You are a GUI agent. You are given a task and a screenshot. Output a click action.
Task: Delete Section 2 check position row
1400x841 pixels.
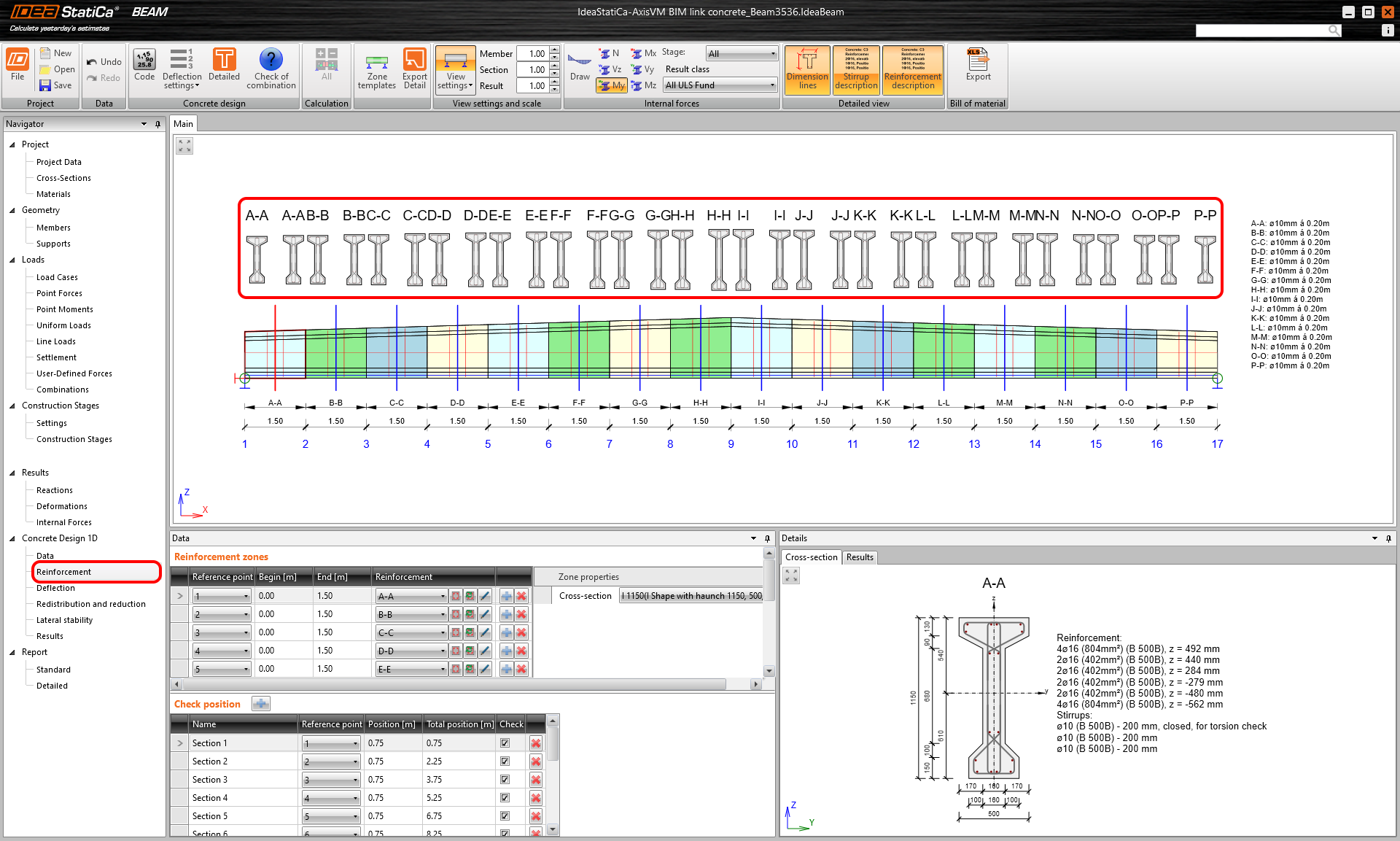(x=536, y=761)
